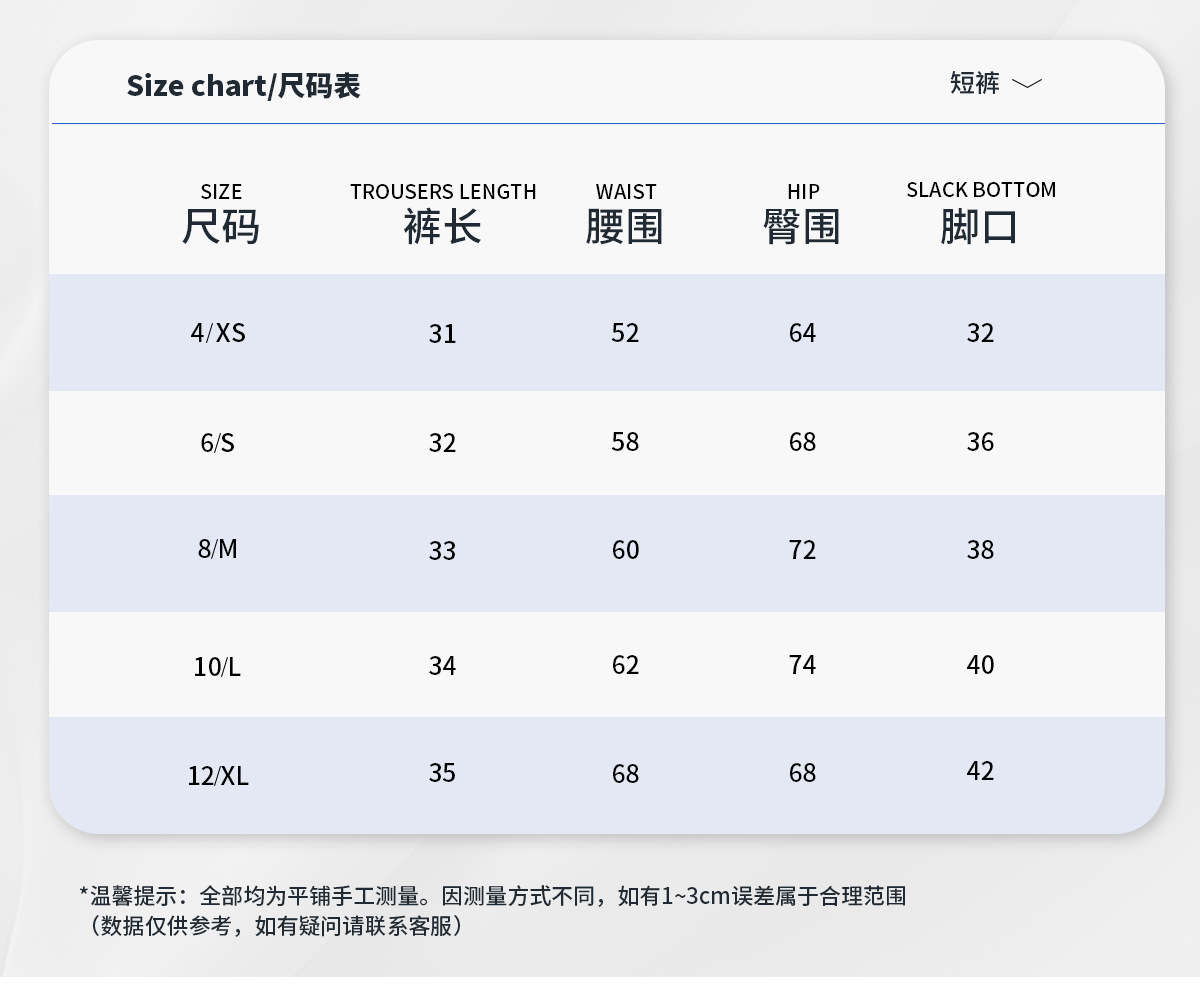Image resolution: width=1200 pixels, height=993 pixels.
Task: Pick the 8/M size row label
Action: 218,549
